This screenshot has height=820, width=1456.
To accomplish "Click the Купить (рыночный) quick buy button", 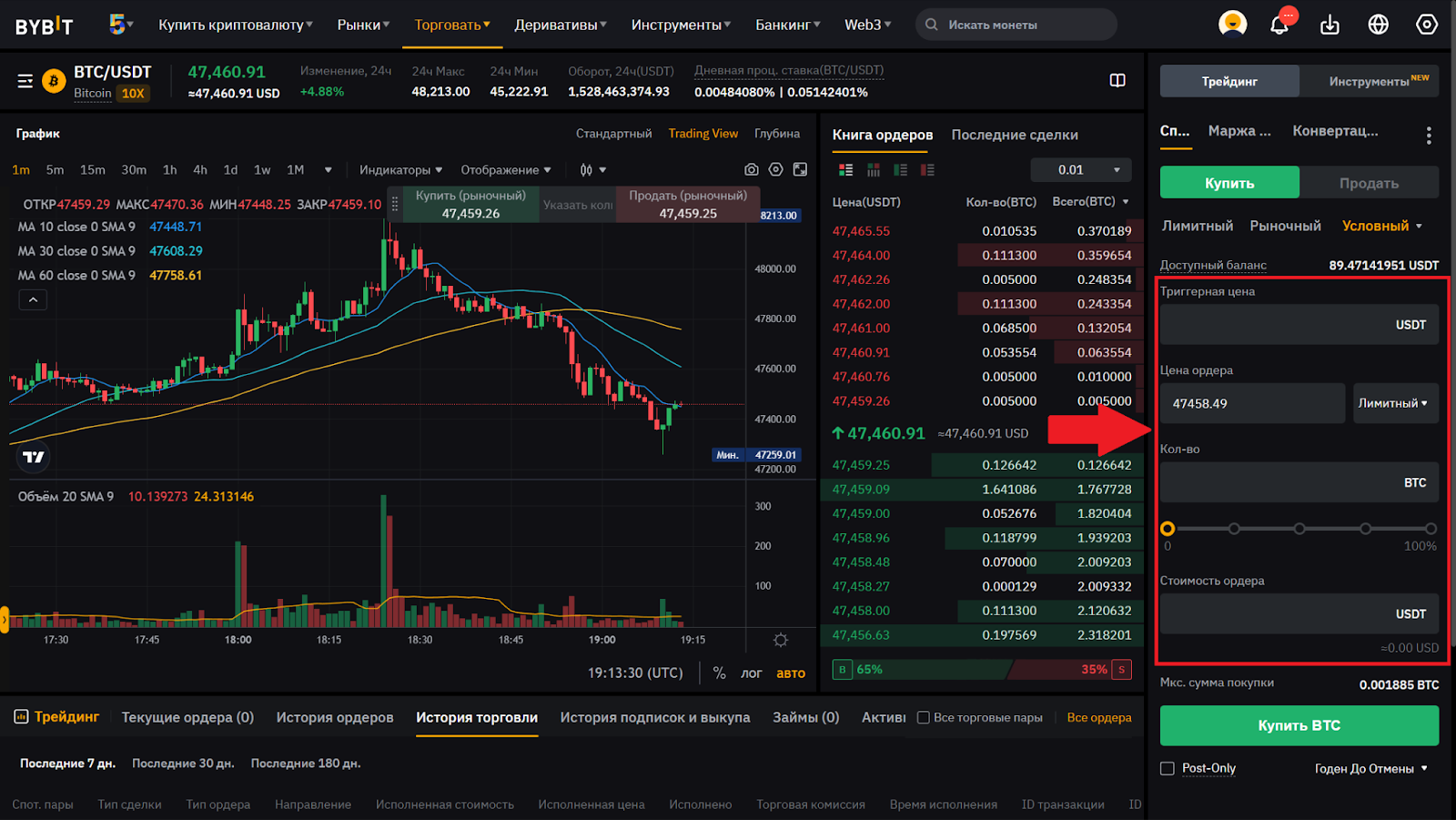I will tap(470, 205).
